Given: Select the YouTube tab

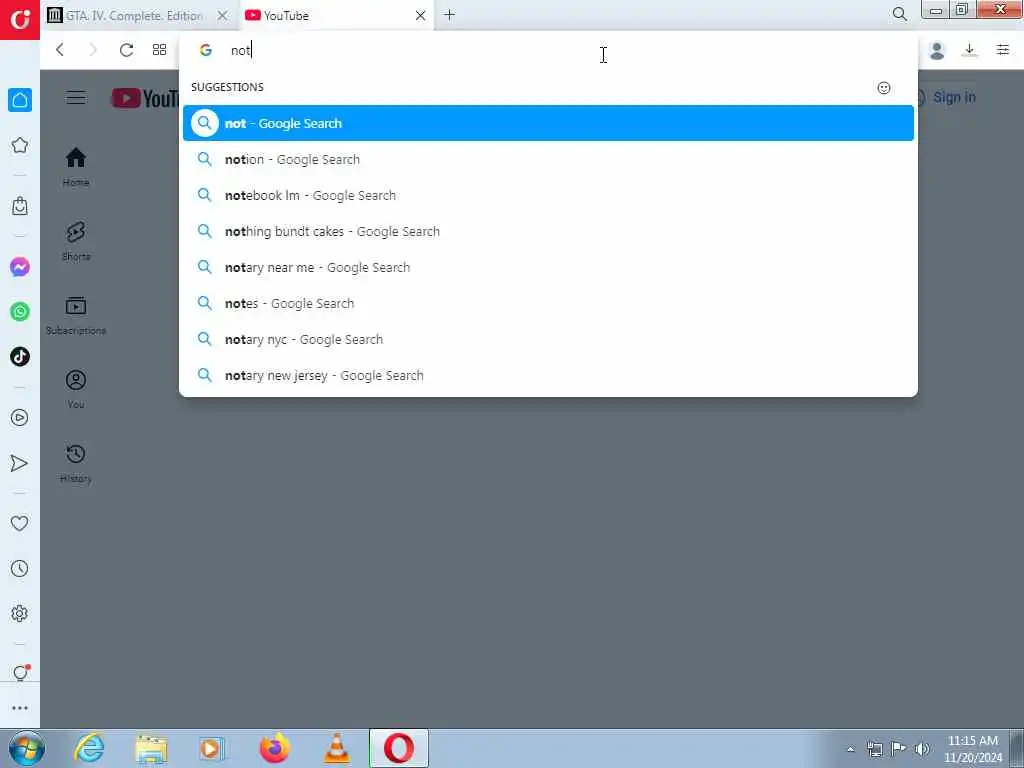Looking at the screenshot, I should click(325, 15).
